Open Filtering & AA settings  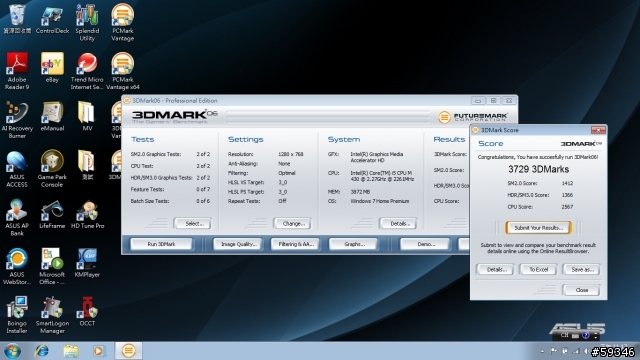296,244
